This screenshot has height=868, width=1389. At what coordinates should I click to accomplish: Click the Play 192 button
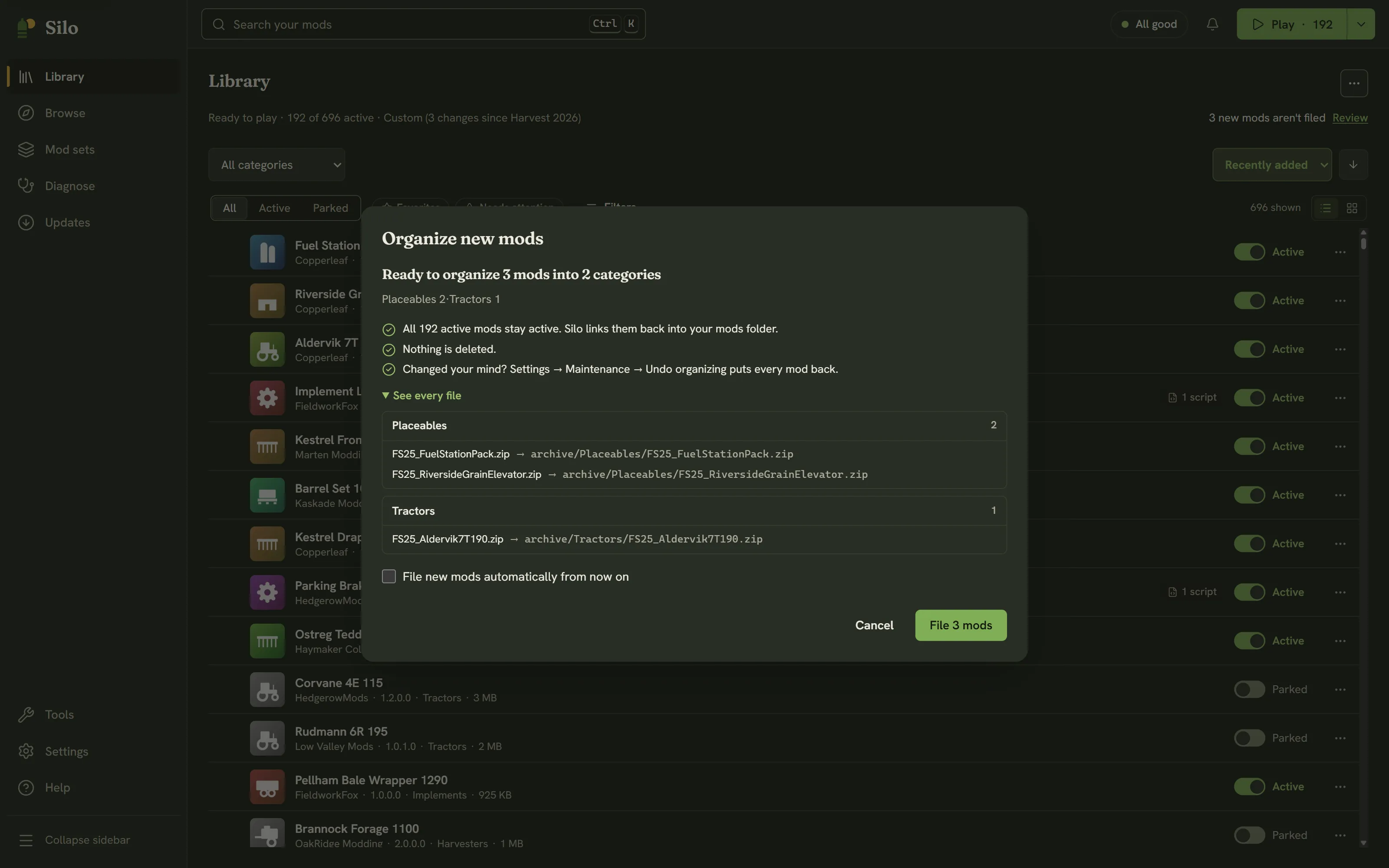point(1291,24)
